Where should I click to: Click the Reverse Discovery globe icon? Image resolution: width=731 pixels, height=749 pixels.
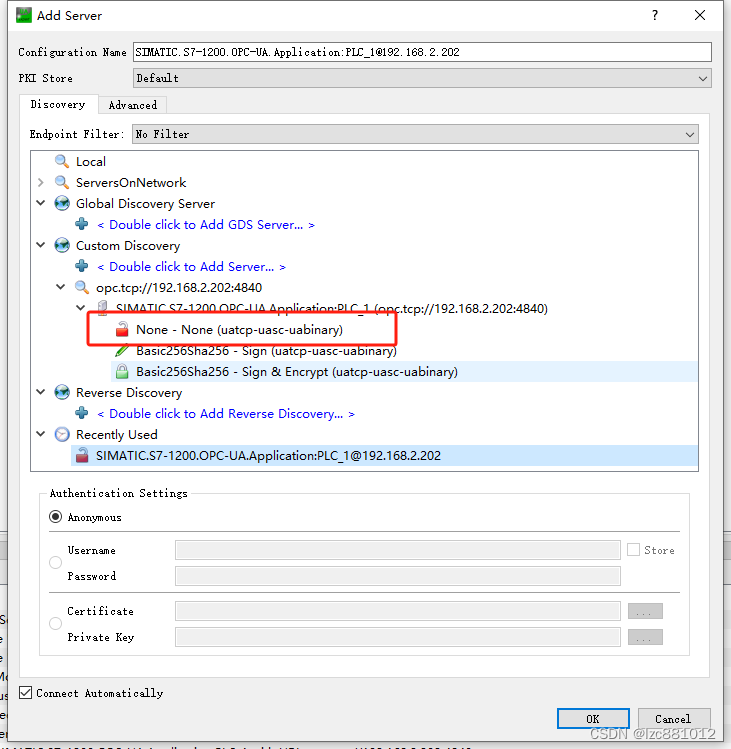(x=62, y=392)
